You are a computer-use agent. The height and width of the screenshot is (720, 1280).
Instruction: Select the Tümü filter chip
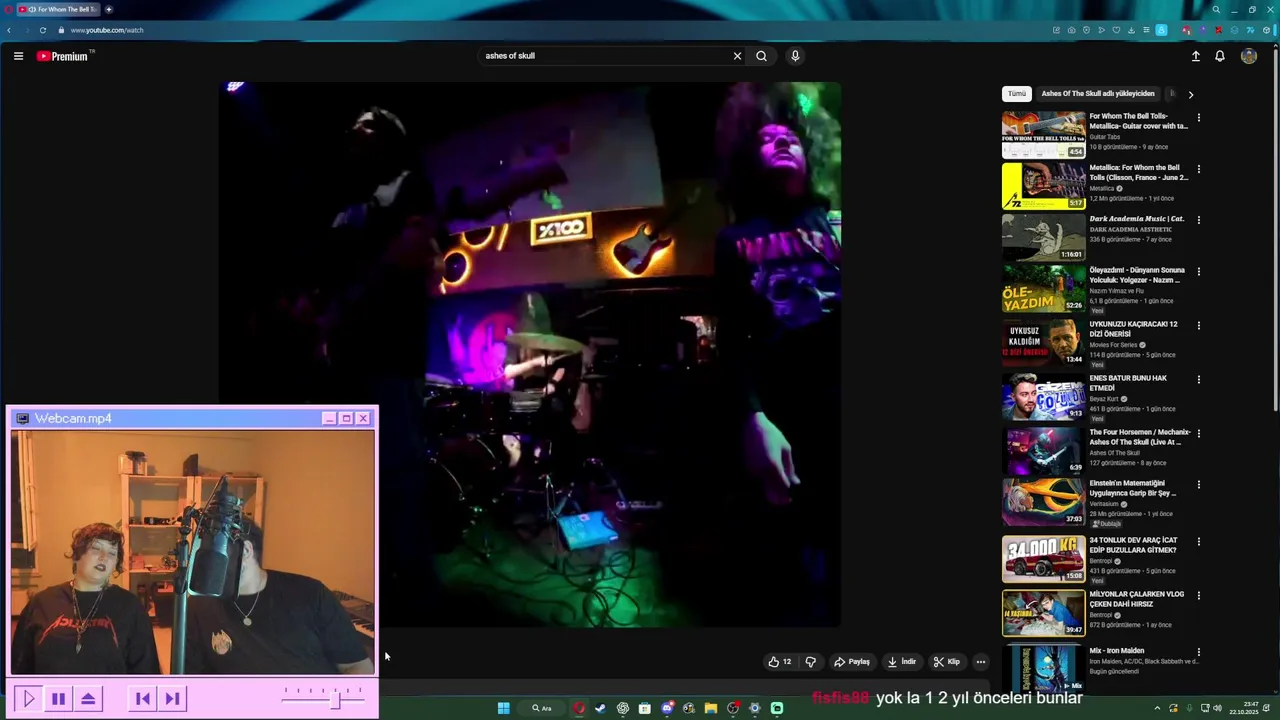pyautogui.click(x=1017, y=94)
